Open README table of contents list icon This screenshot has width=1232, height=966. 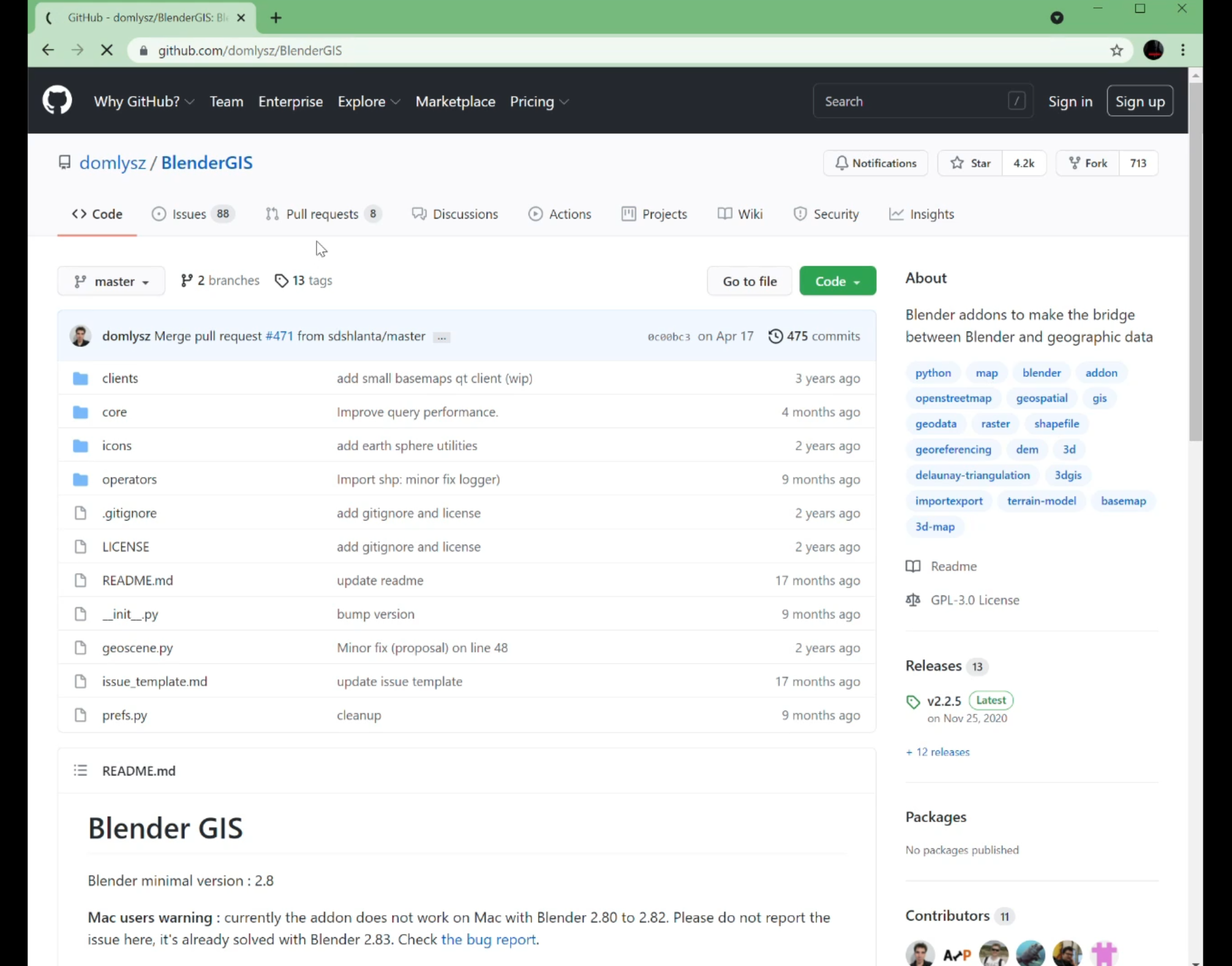pos(80,771)
